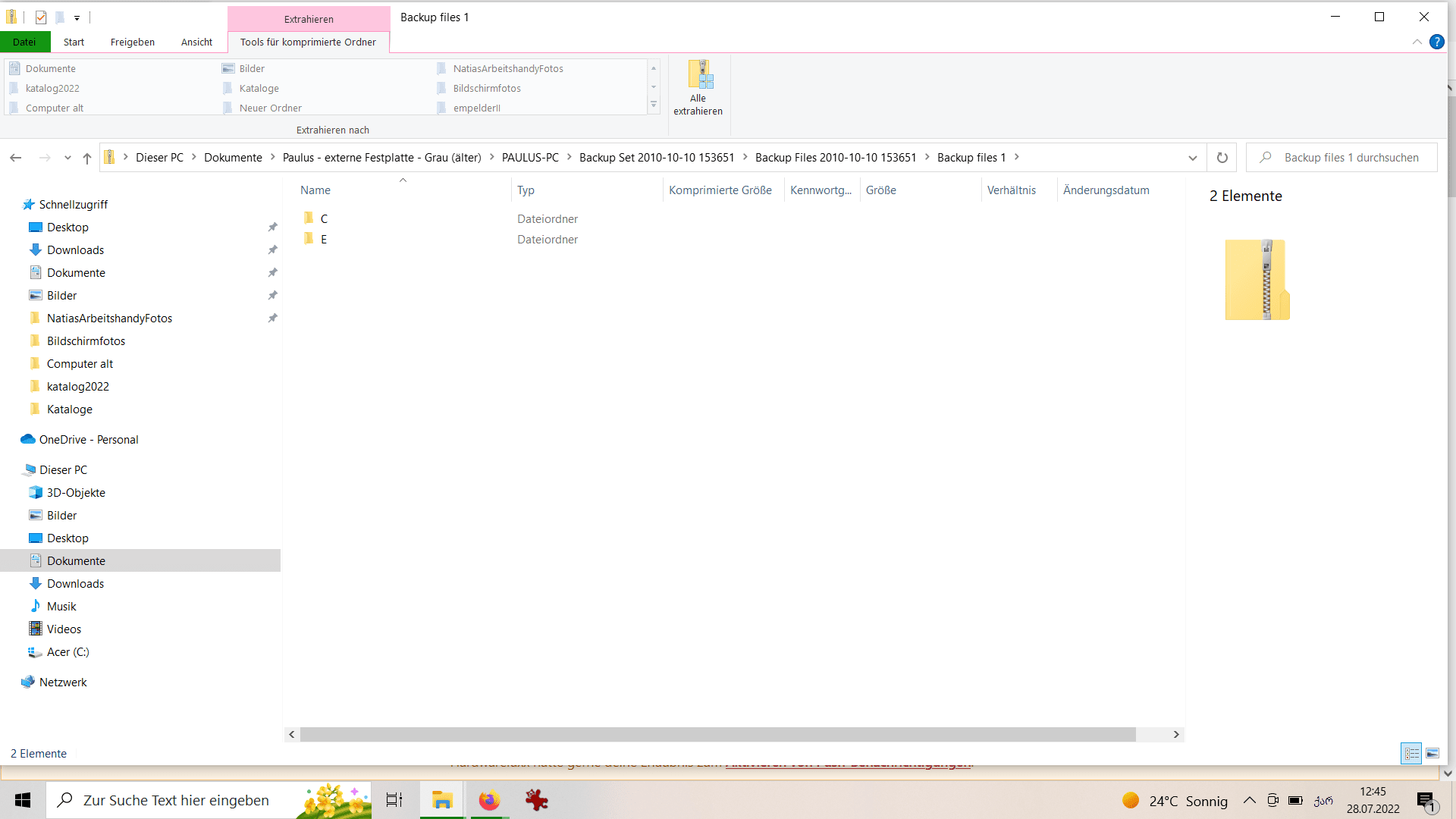Open Firefox from taskbar
The width and height of the screenshot is (1456, 819).
[489, 801]
